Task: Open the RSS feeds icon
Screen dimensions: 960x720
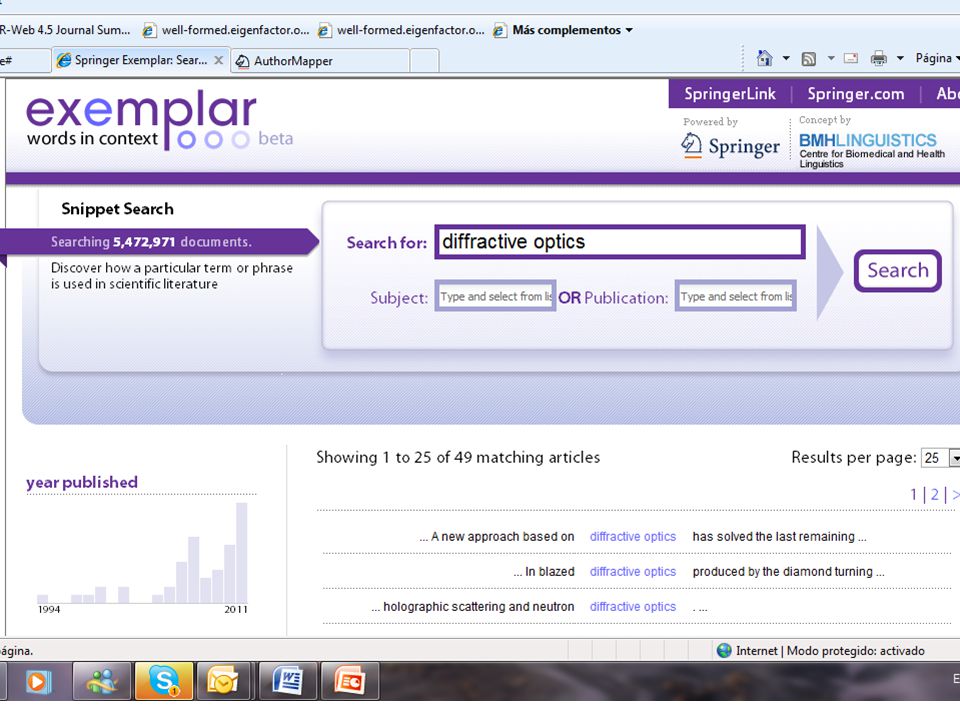Action: 809,59
